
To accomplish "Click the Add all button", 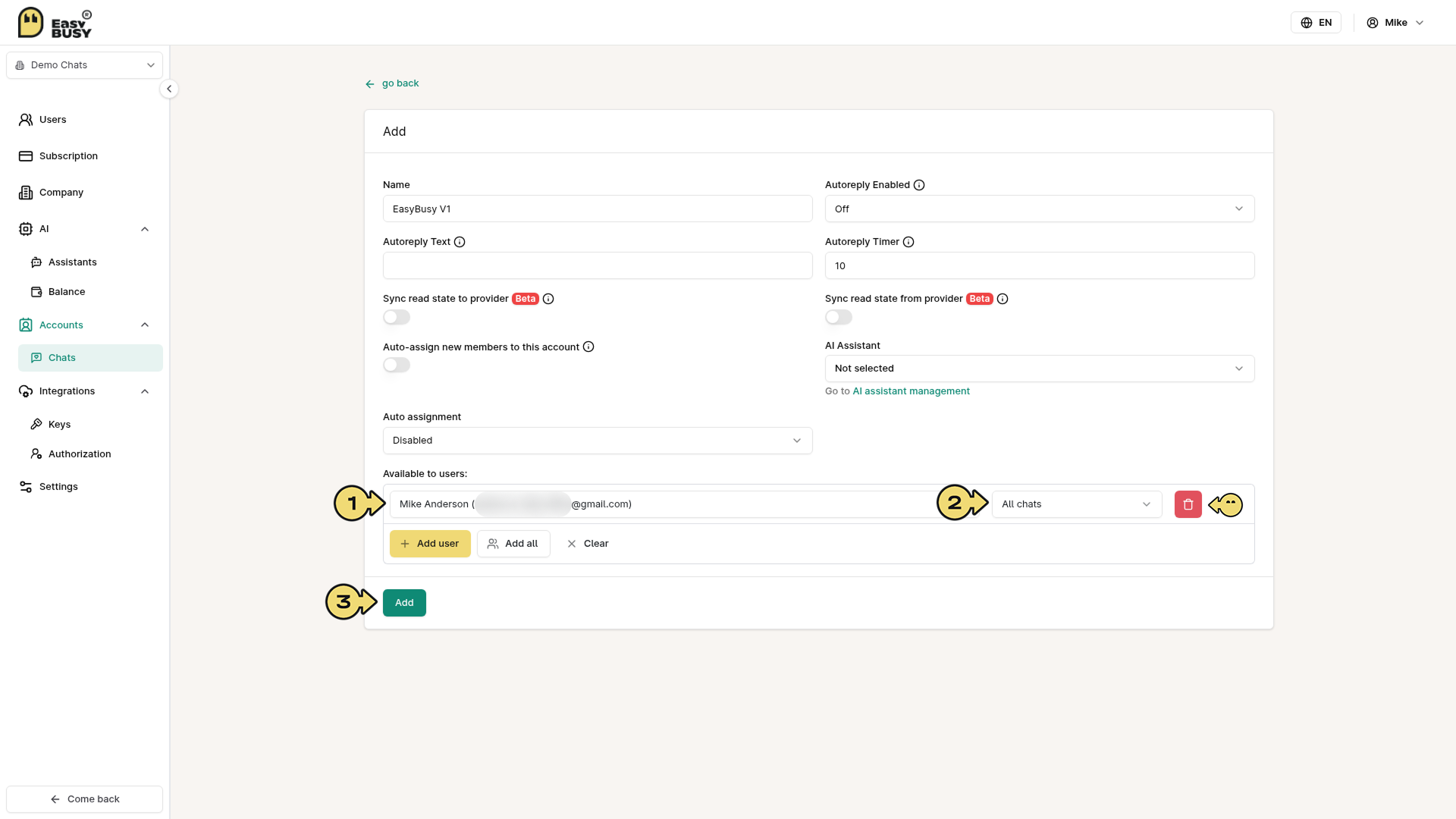I will point(513,544).
